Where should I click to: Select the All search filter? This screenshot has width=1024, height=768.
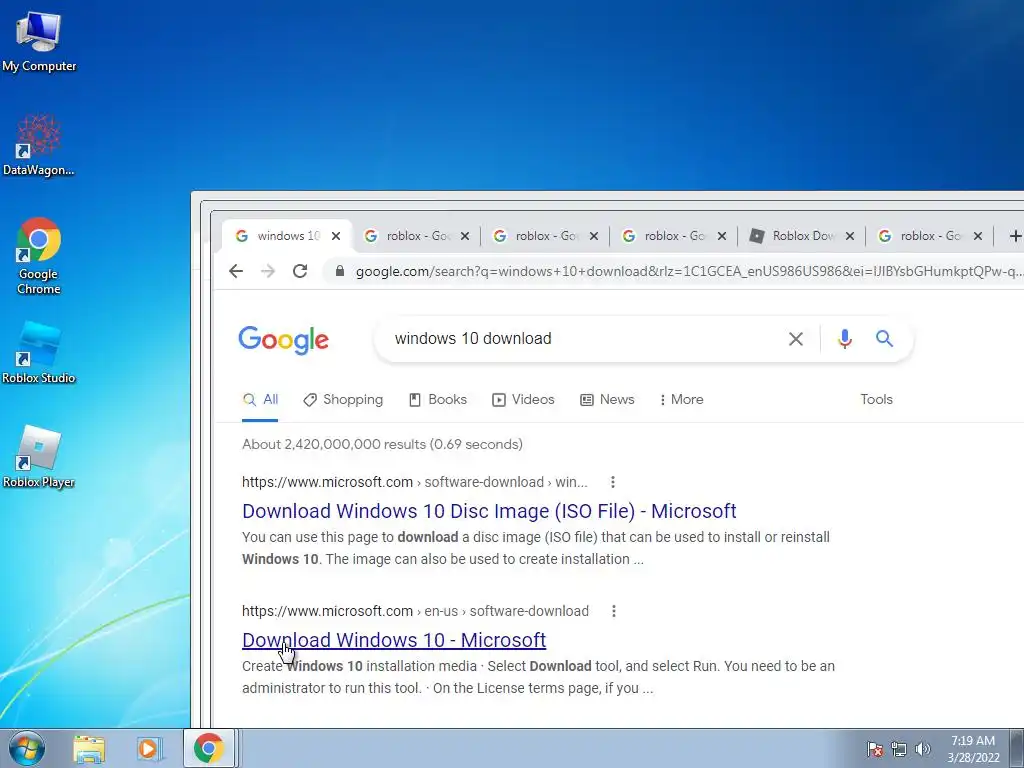point(261,400)
